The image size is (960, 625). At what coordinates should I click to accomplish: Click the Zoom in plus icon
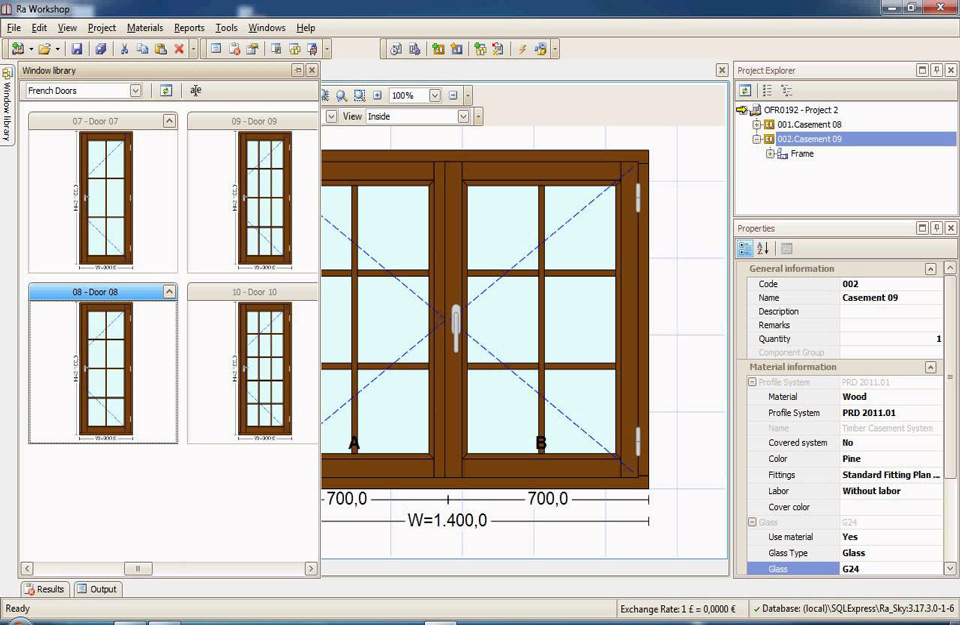[377, 95]
